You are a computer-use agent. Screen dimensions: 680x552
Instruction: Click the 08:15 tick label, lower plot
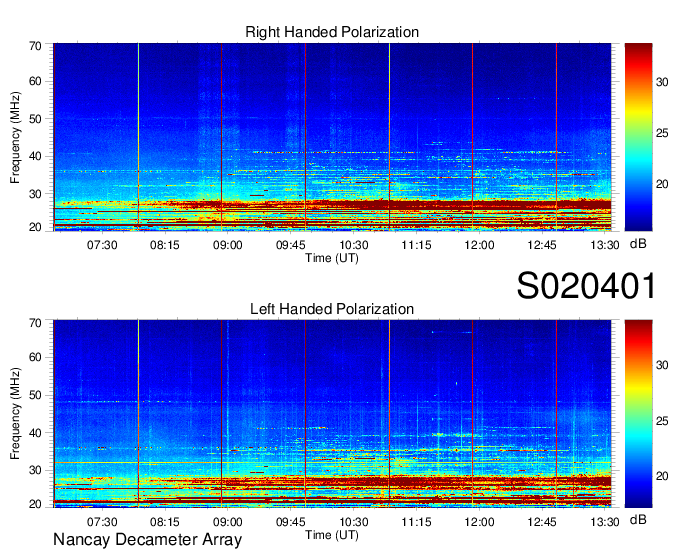pos(165,522)
